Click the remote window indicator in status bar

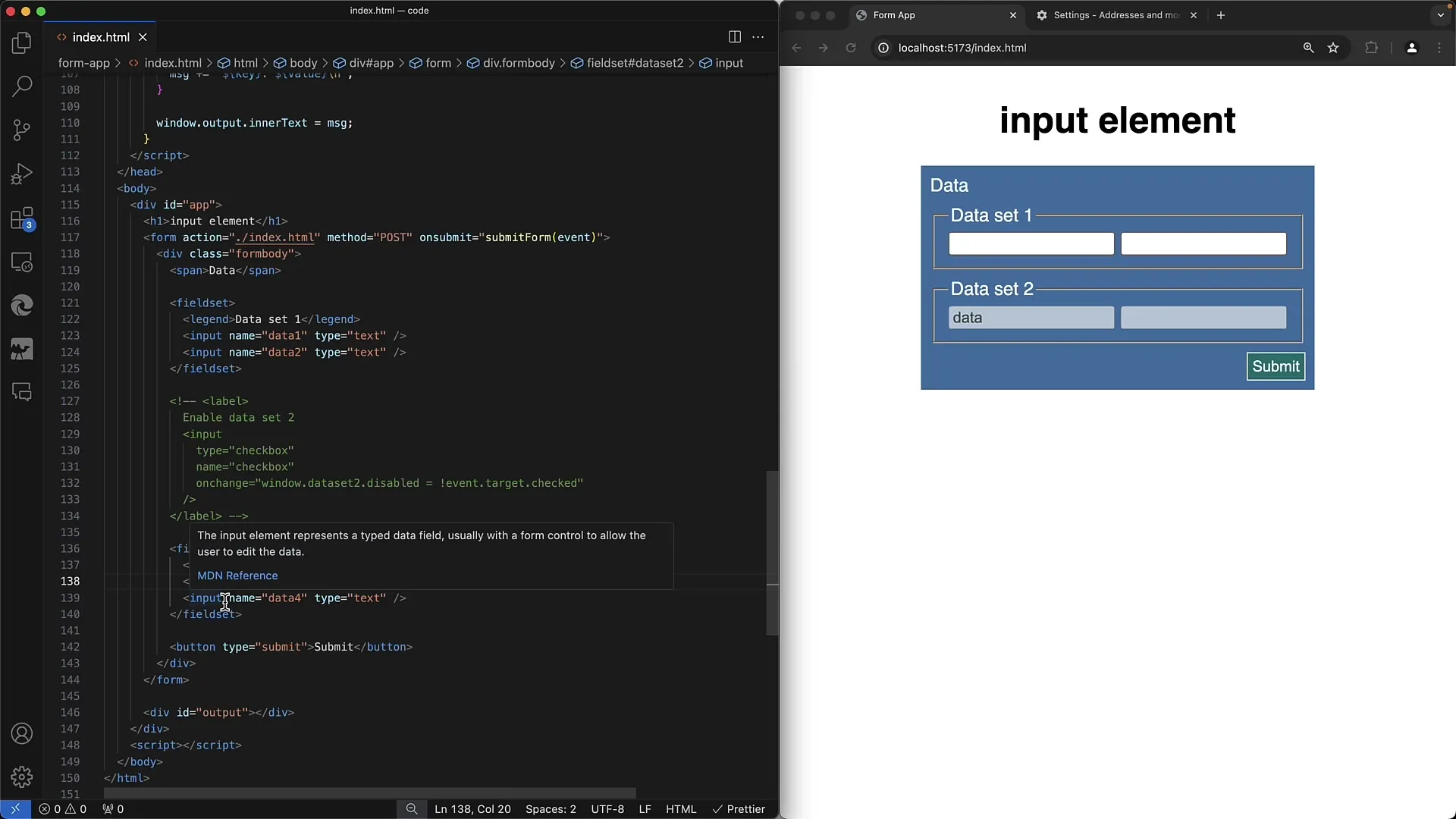pyautogui.click(x=15, y=809)
